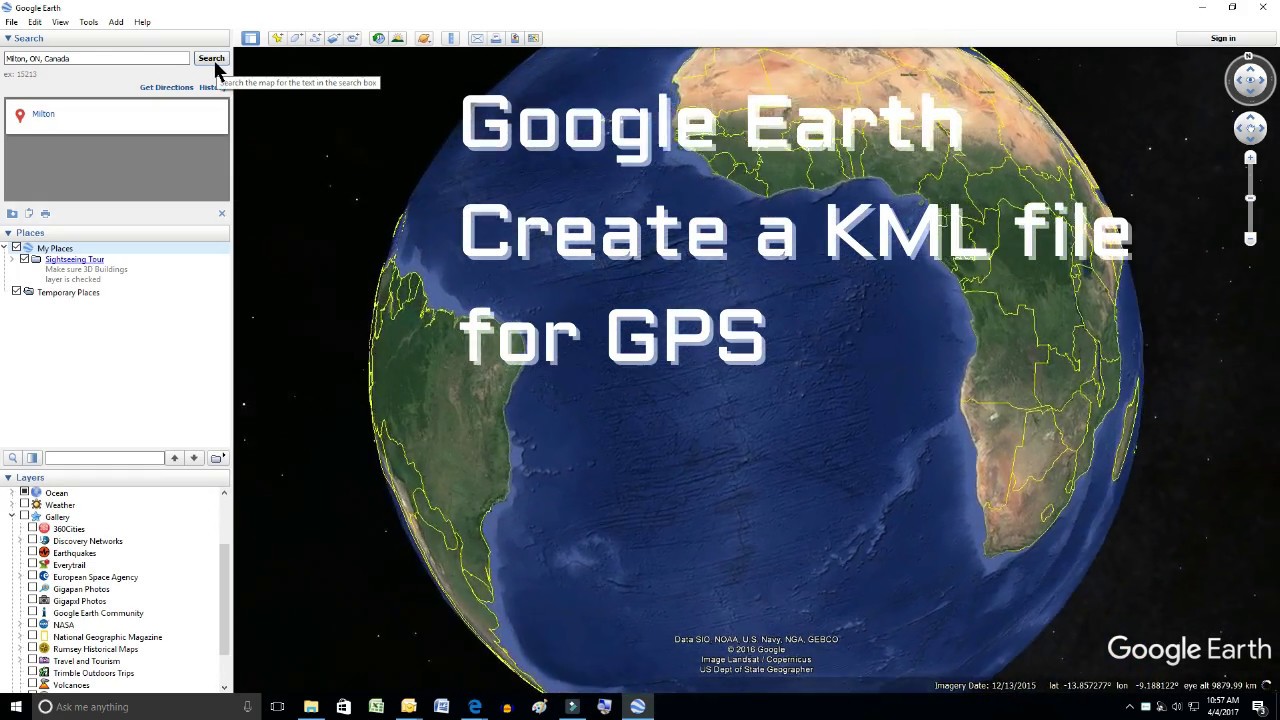Print search results panel icon
Image resolution: width=1280 pixels, height=720 pixels.
[x=45, y=213]
